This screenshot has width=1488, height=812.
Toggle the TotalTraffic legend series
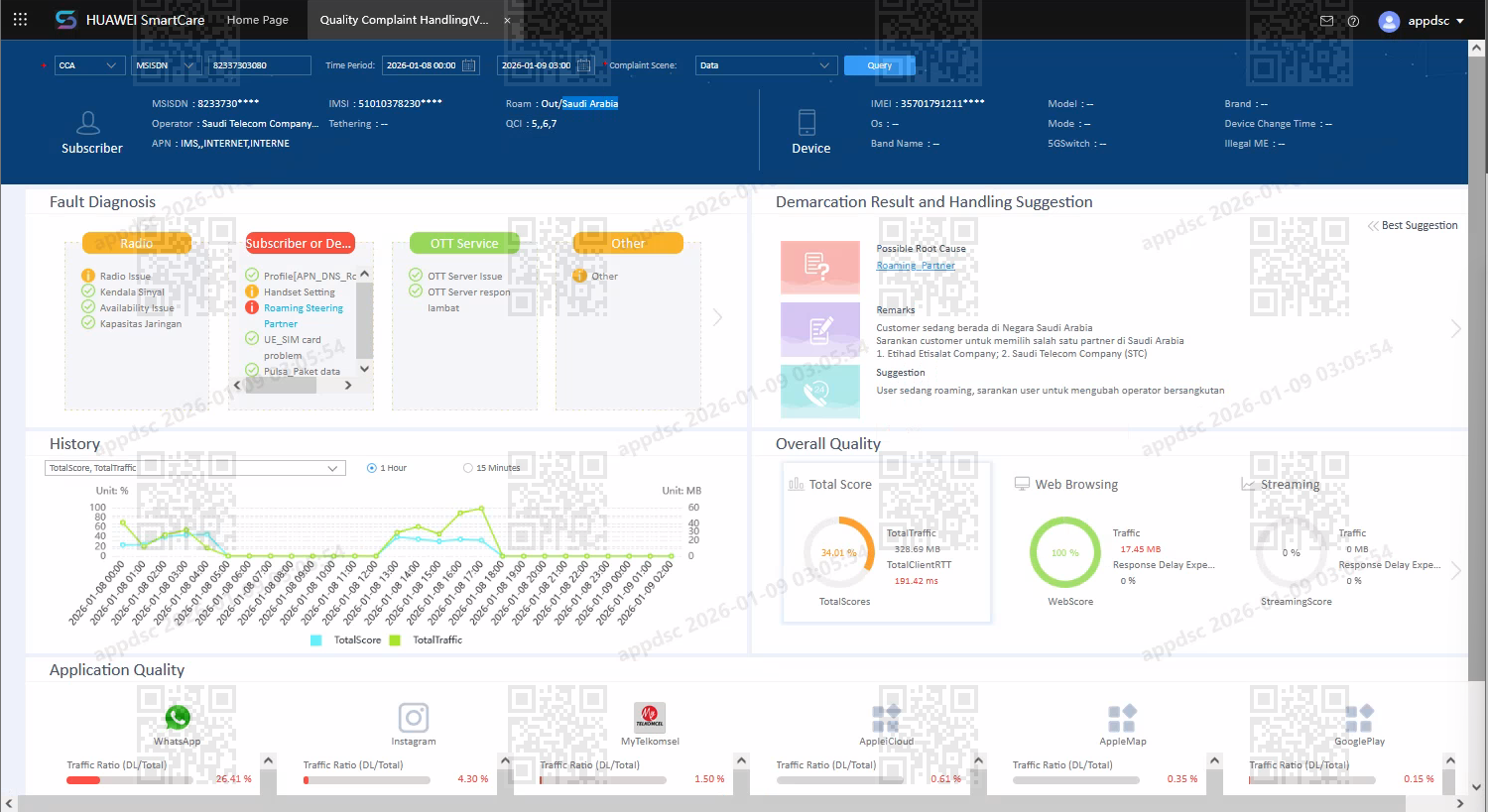point(427,640)
